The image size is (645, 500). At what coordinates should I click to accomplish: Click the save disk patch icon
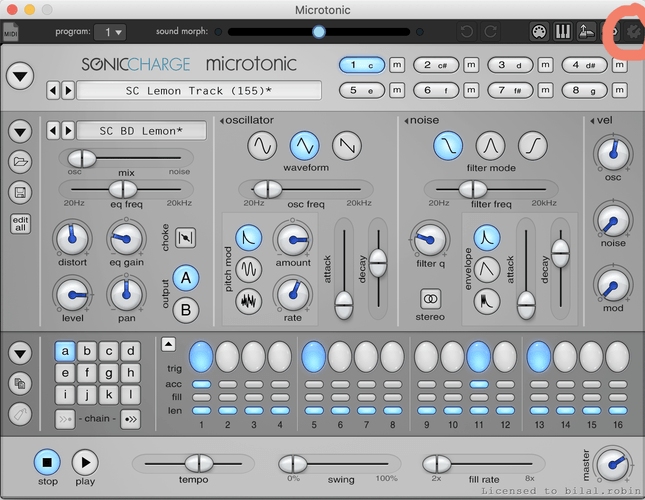click(20, 192)
